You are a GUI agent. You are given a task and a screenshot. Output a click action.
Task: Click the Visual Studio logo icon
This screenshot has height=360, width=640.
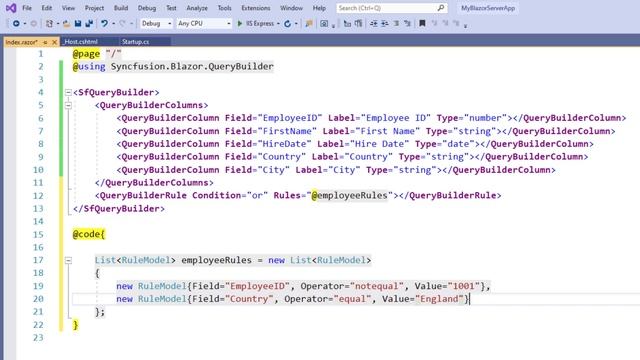[11, 8]
